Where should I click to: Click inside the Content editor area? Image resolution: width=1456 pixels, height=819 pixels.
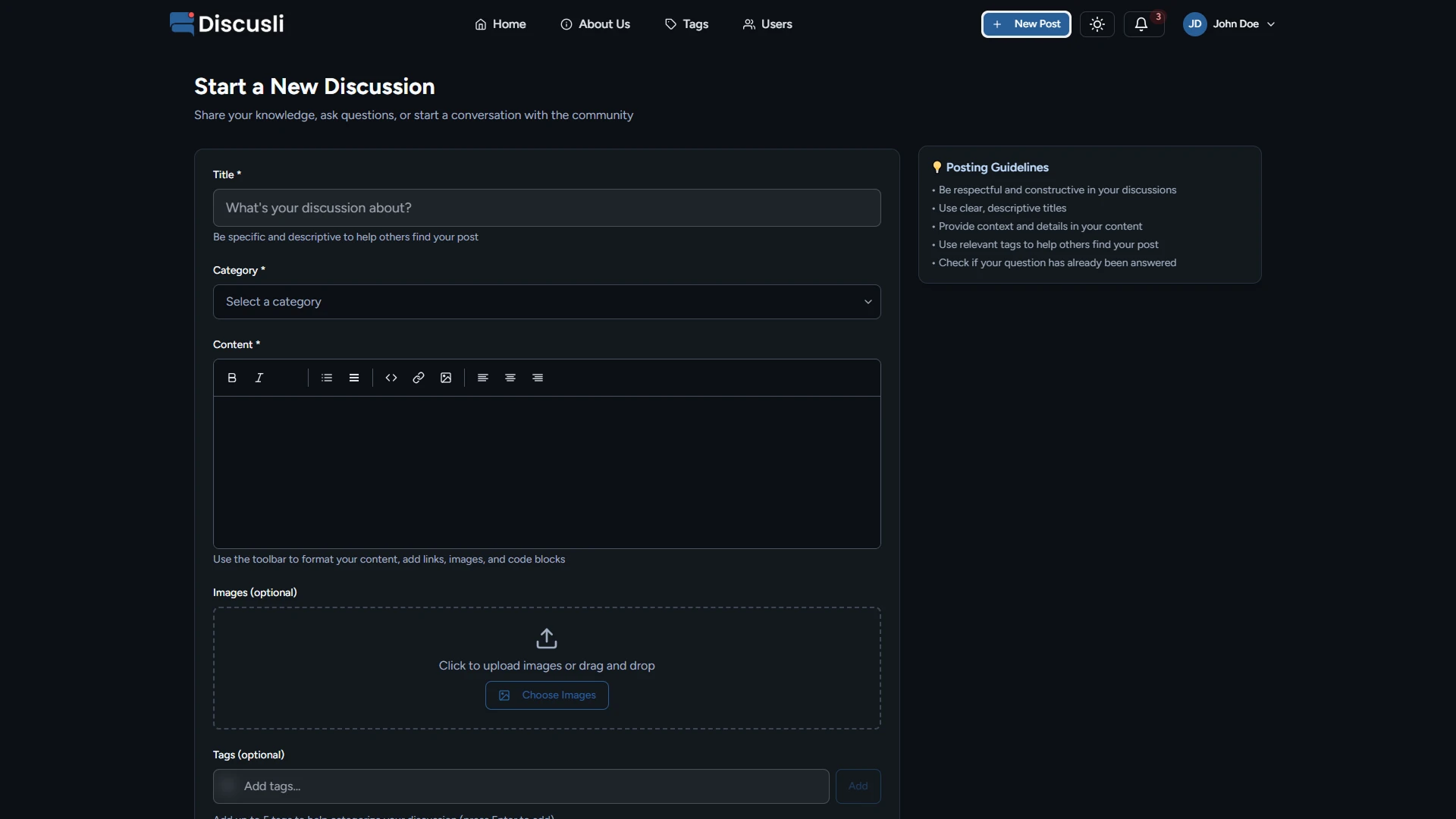pos(547,472)
